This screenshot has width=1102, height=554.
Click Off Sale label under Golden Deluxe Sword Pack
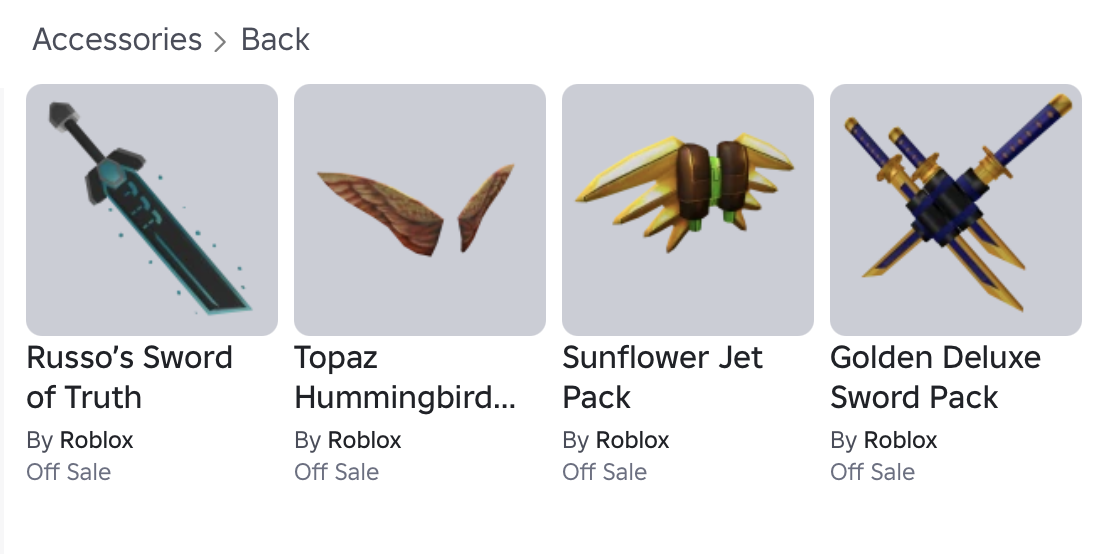[872, 472]
